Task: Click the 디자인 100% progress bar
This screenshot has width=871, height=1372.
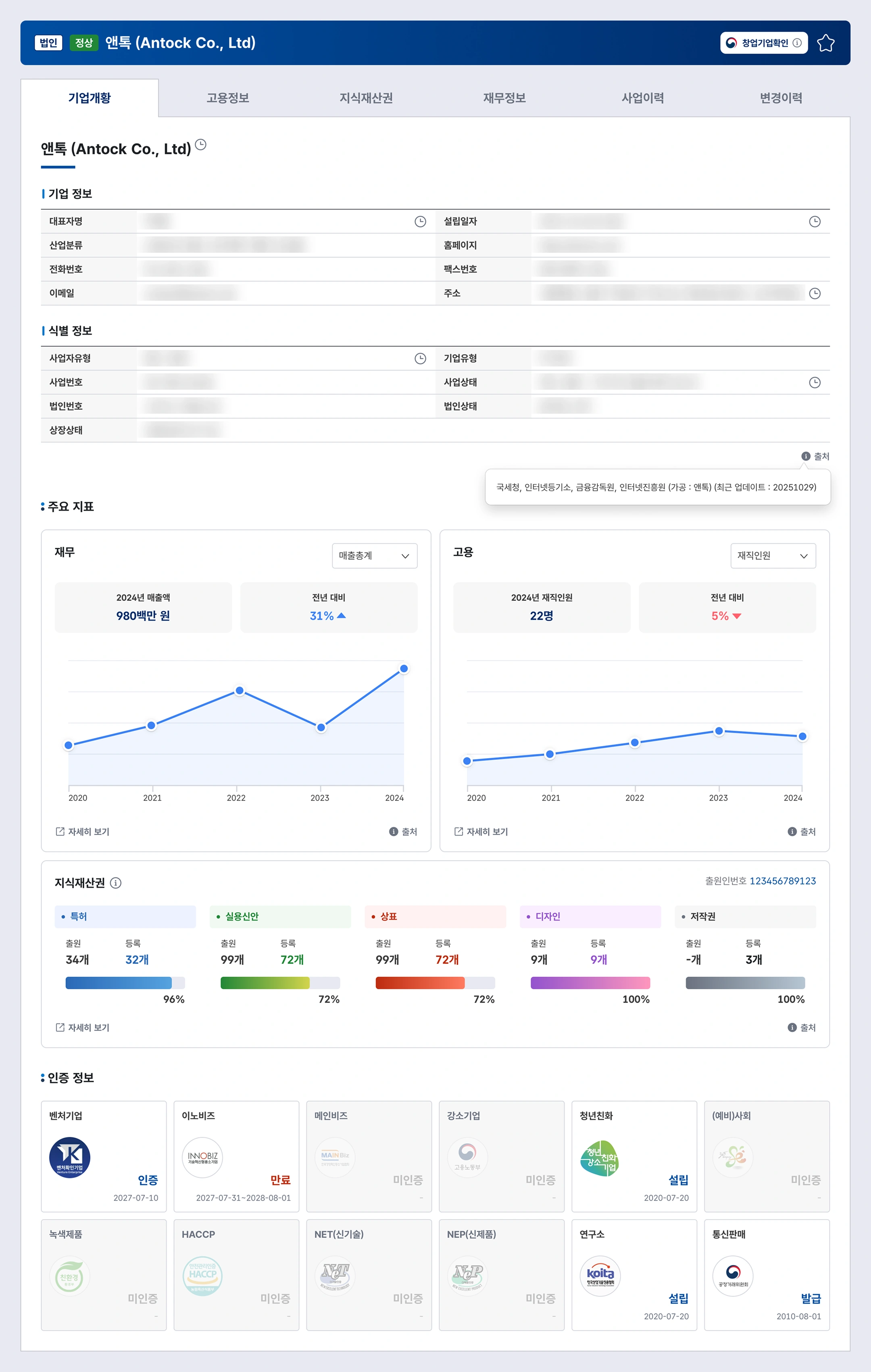Action: coord(590,983)
